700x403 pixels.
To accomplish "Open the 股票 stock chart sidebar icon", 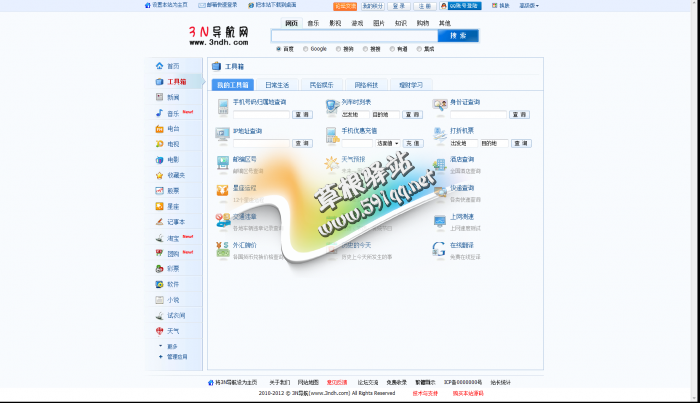I will [159, 191].
